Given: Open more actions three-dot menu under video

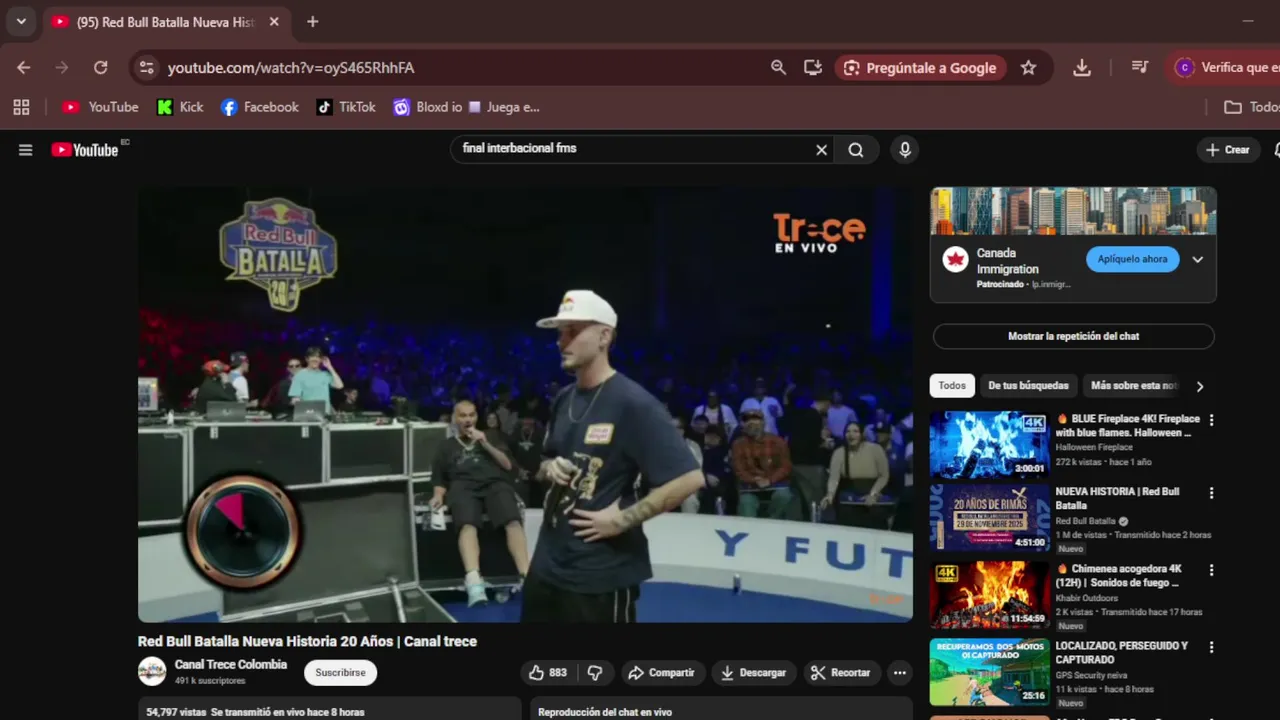Looking at the screenshot, I should 900,672.
